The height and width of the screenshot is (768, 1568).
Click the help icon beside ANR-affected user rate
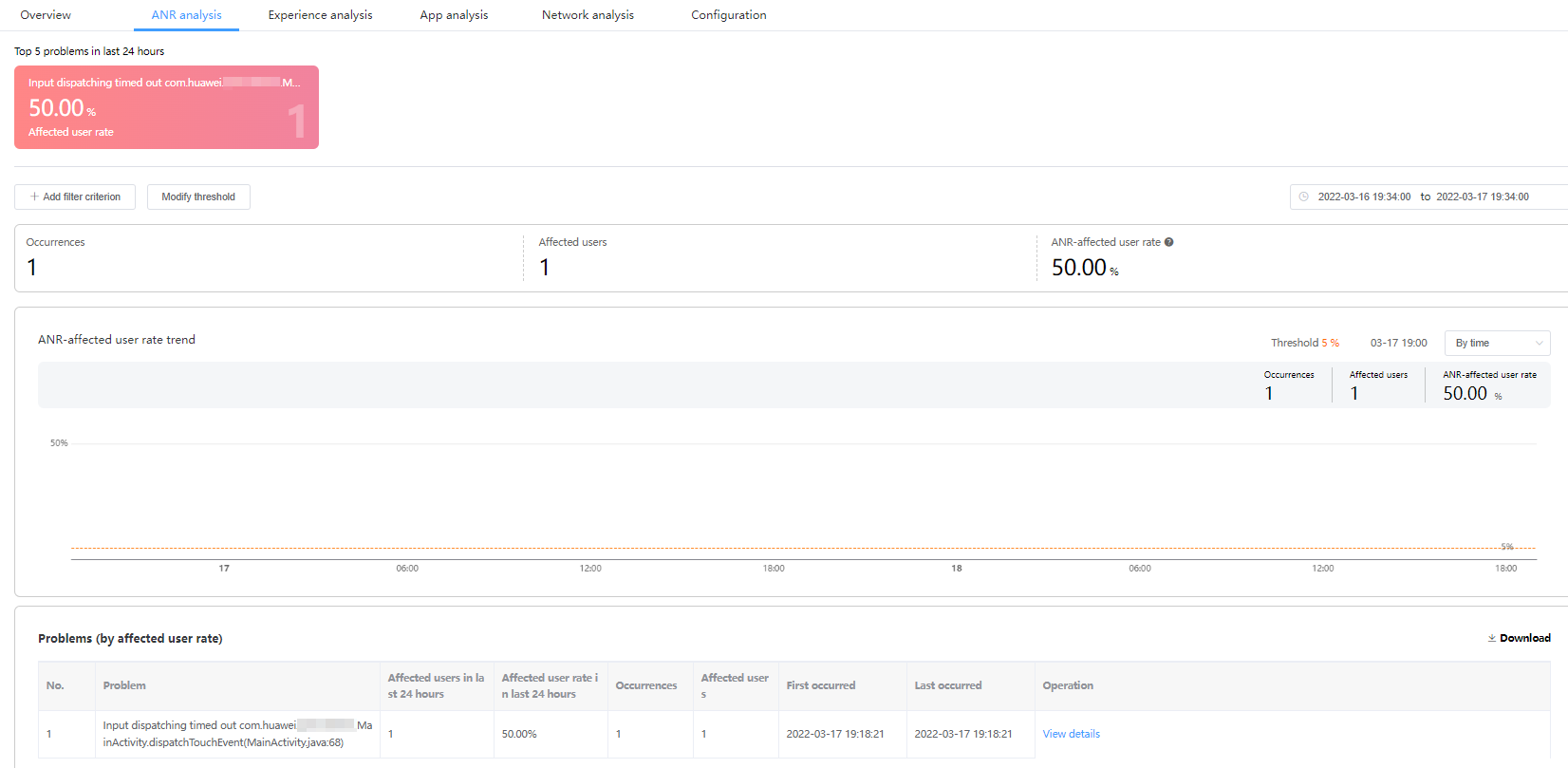[x=1168, y=242]
